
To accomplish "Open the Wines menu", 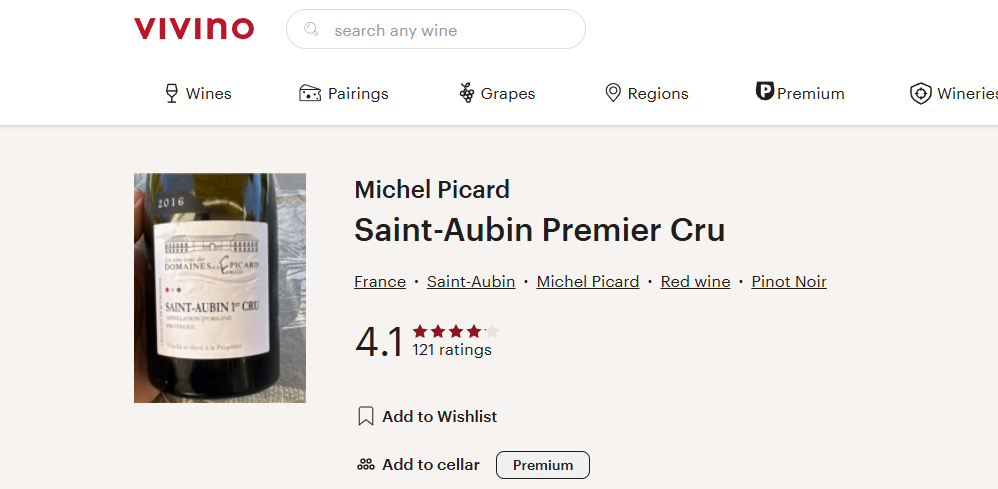I will (x=198, y=94).
